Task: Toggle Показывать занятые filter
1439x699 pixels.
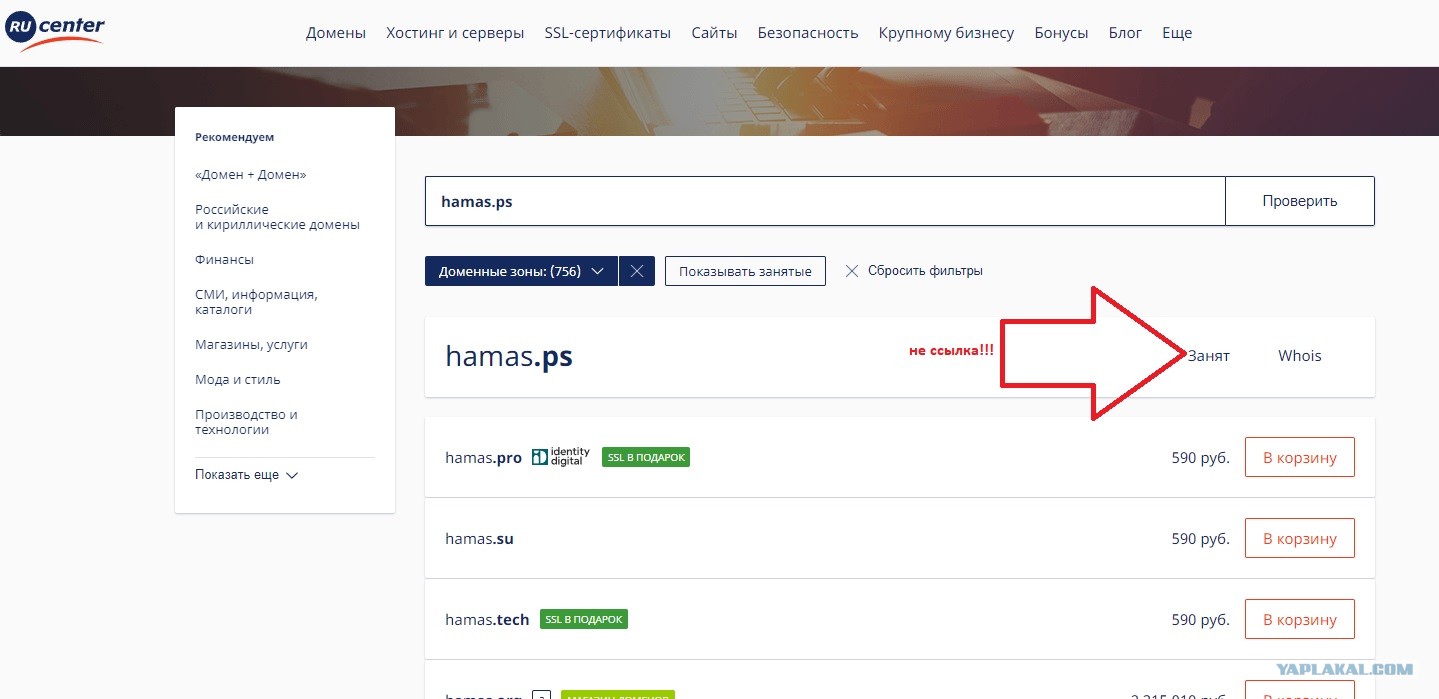Action: point(745,271)
